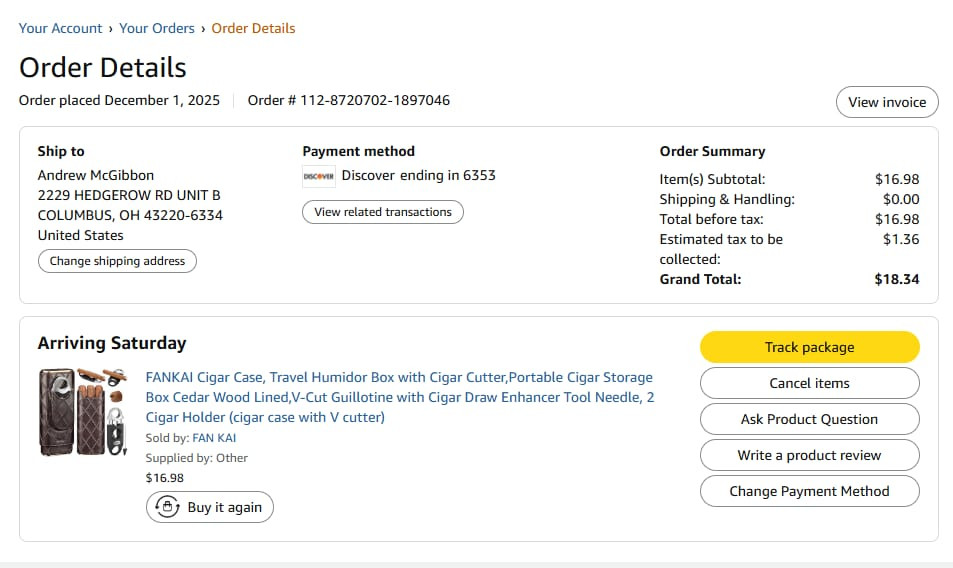Click the Buy it again button
The height and width of the screenshot is (568, 953).
coord(210,507)
